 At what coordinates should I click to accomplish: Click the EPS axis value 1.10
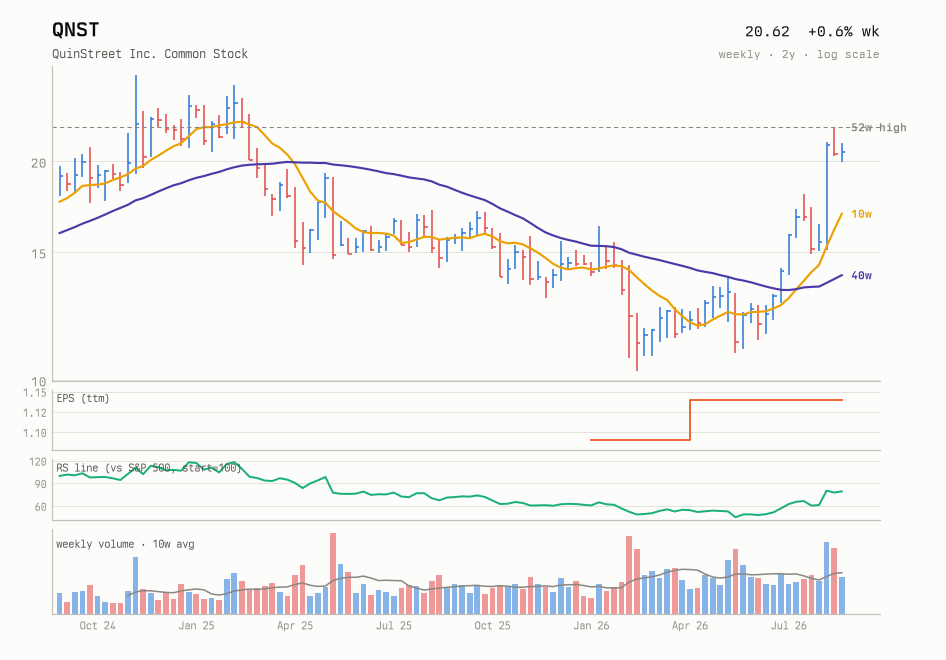(x=34, y=433)
